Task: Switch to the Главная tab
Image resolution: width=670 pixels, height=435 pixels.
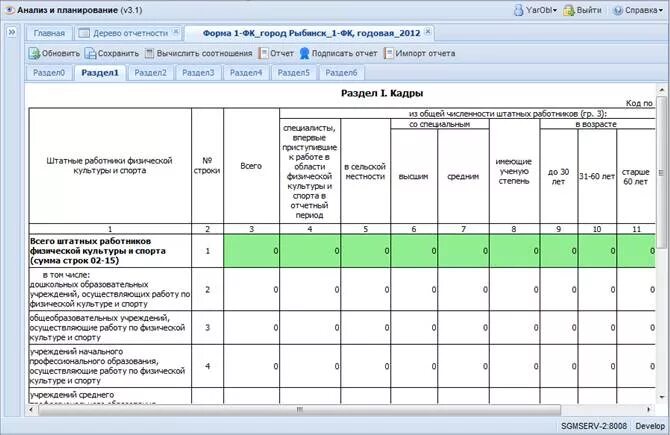Action: tap(49, 33)
